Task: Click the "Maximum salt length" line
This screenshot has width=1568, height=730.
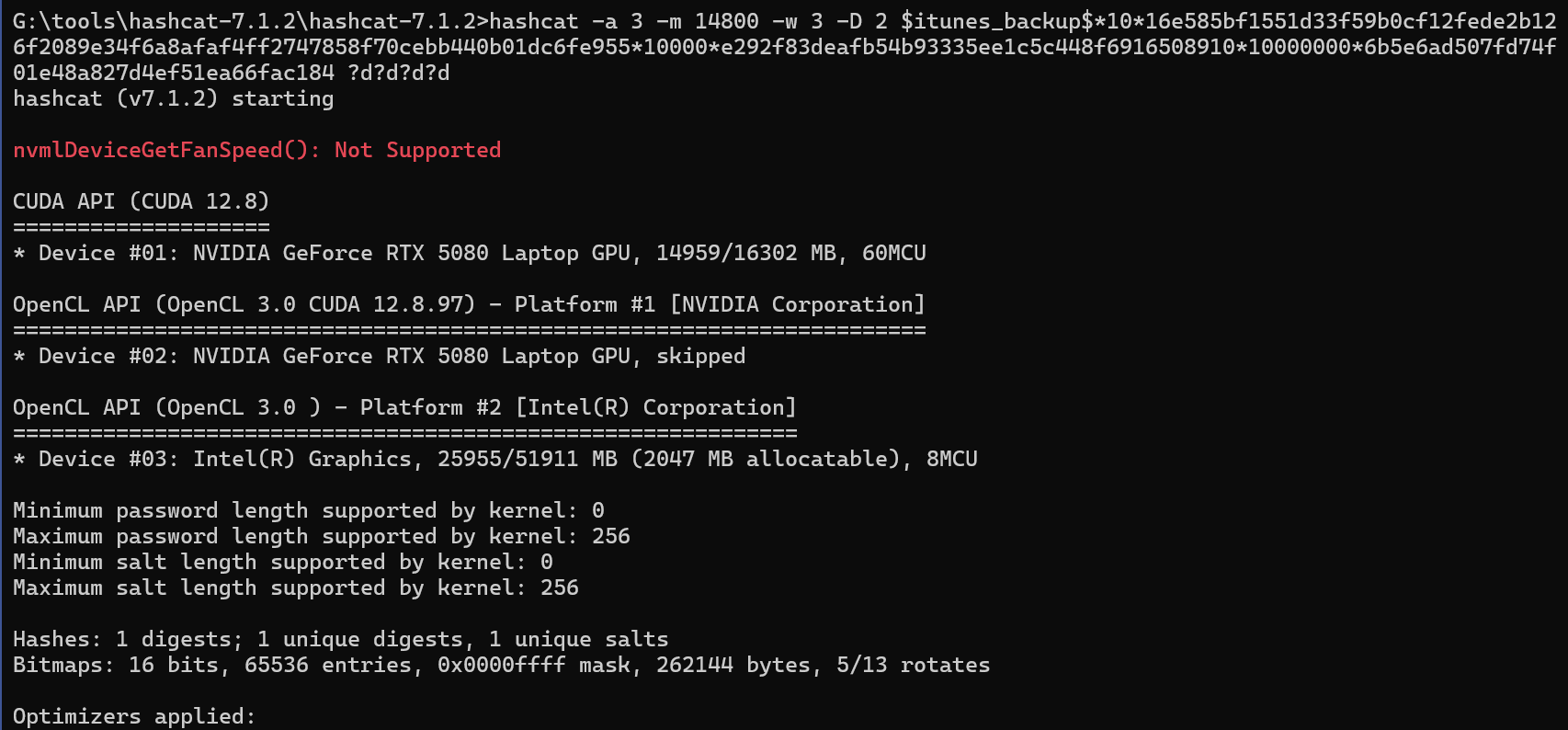Action: click(295, 587)
